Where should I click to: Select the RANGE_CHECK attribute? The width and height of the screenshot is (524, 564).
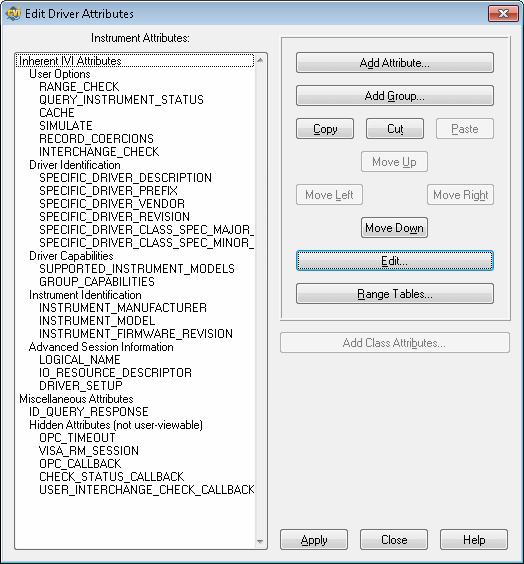pyautogui.click(x=79, y=87)
